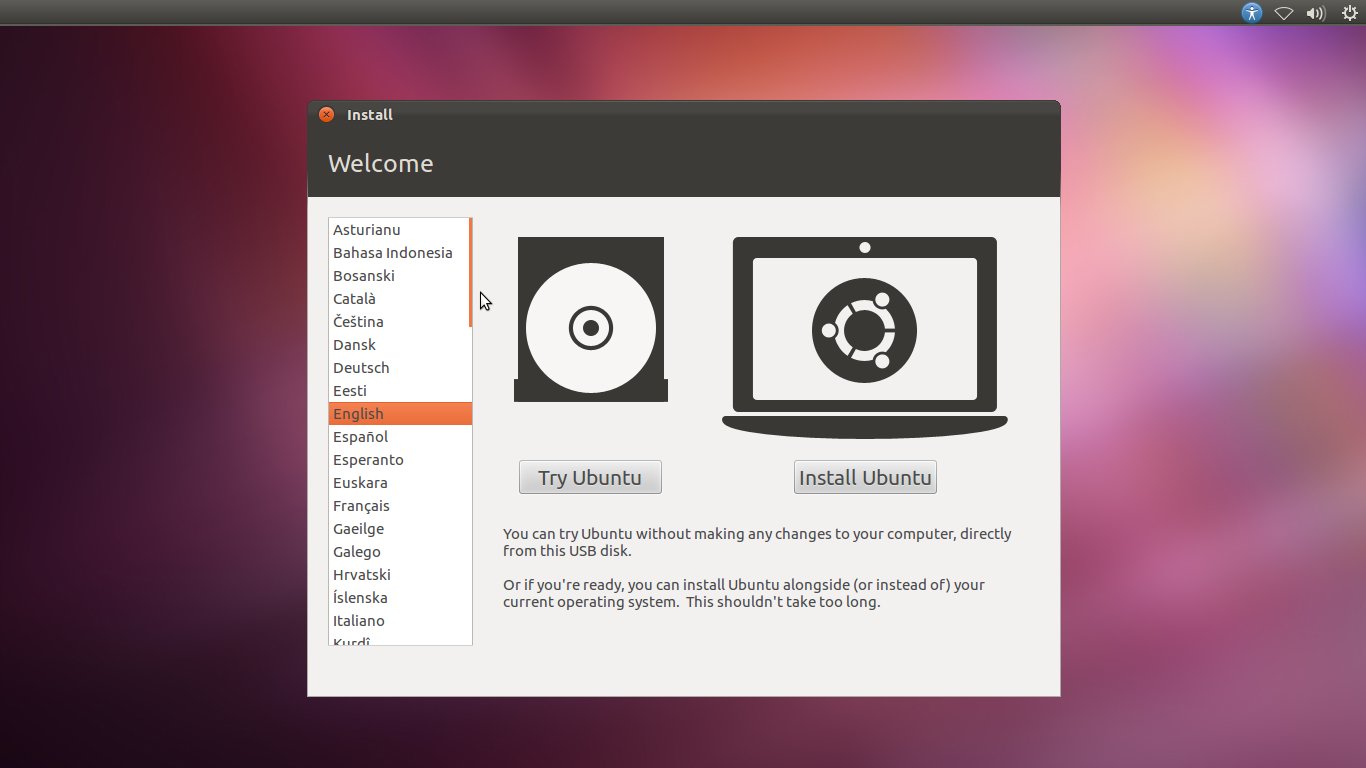Viewport: 1366px width, 768px height.
Task: Choose Català from the list
Action: (400, 299)
